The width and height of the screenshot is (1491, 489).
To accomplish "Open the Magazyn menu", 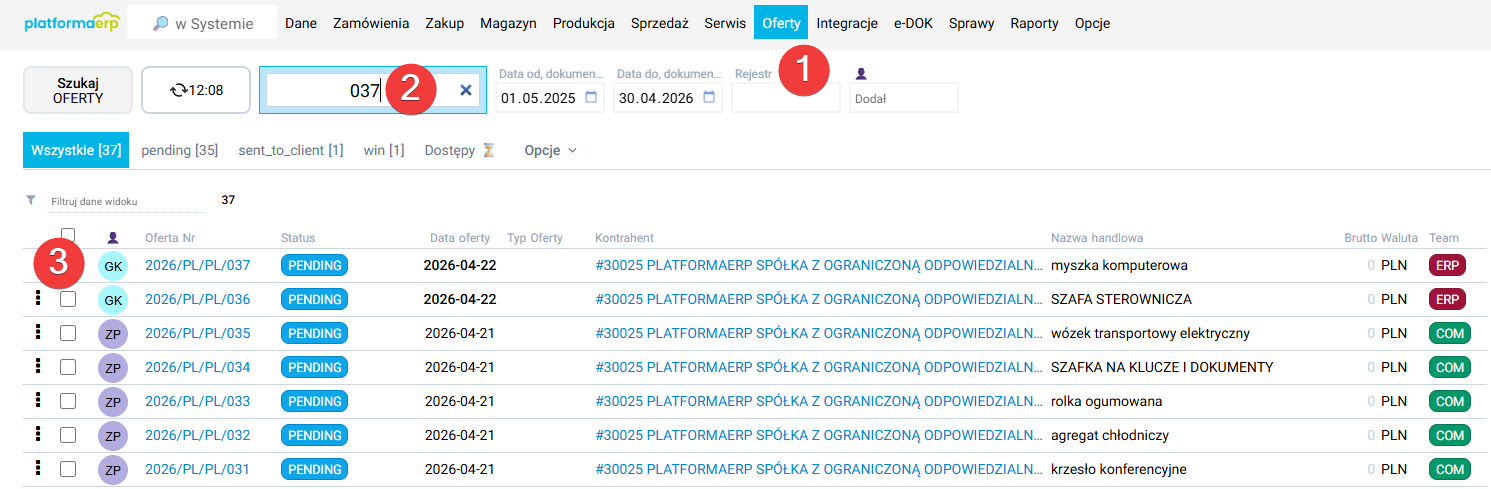I will tap(508, 23).
